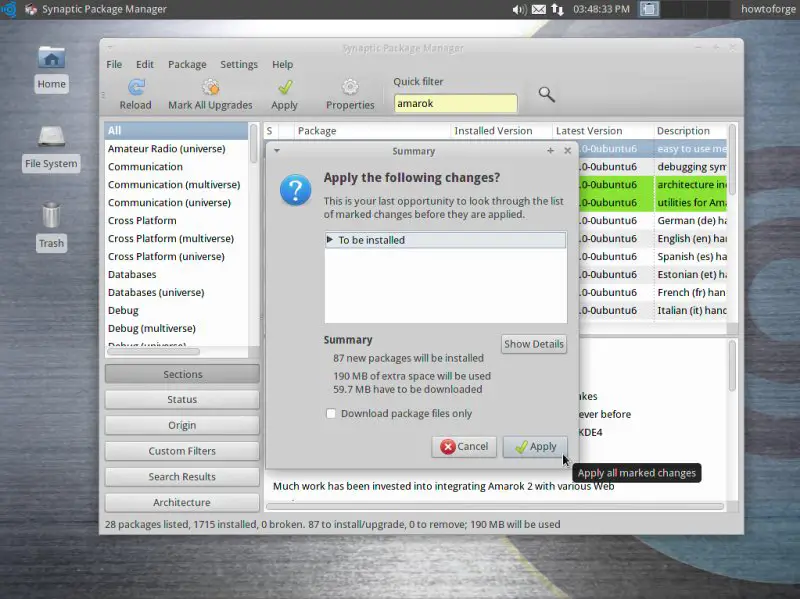This screenshot has width=800, height=599.
Task: Click the magnifying glass search icon
Action: (546, 94)
